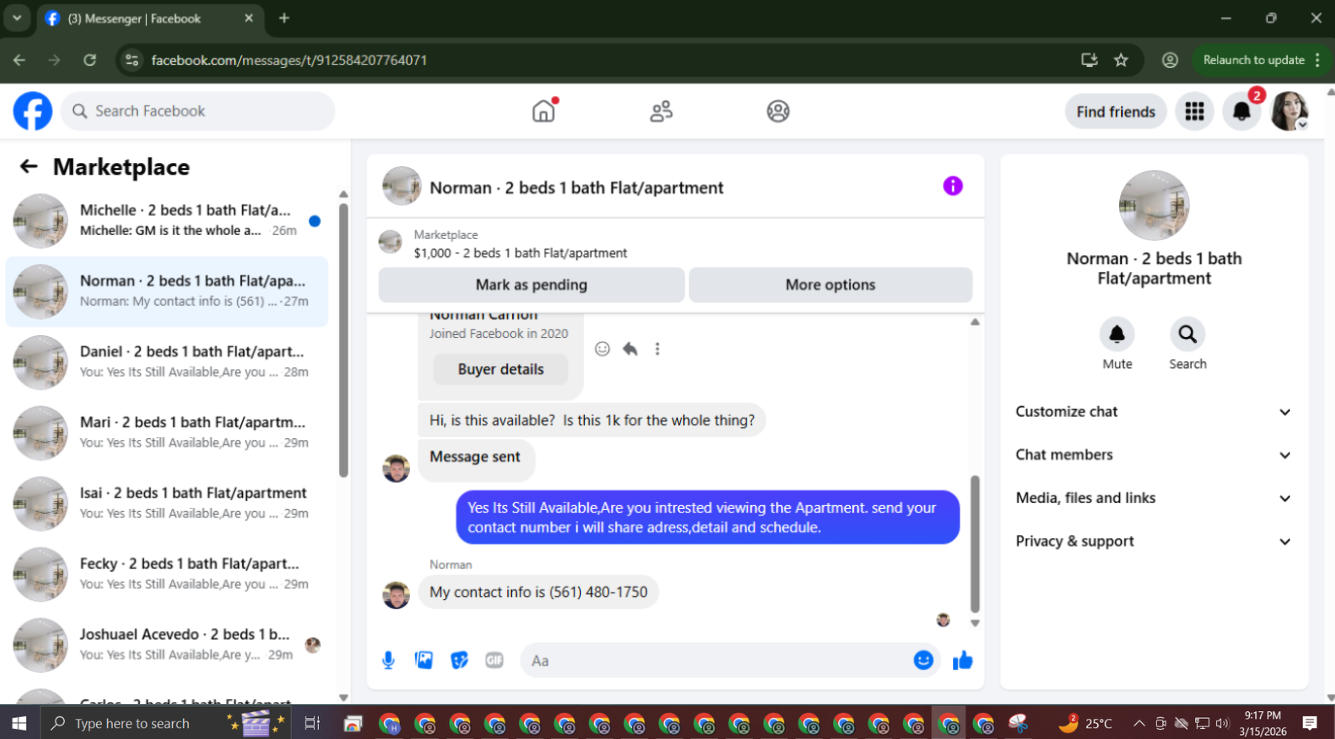This screenshot has height=739, width=1335.
Task: Open the taskbar clock showing 9:17 PM
Action: click(x=1263, y=723)
